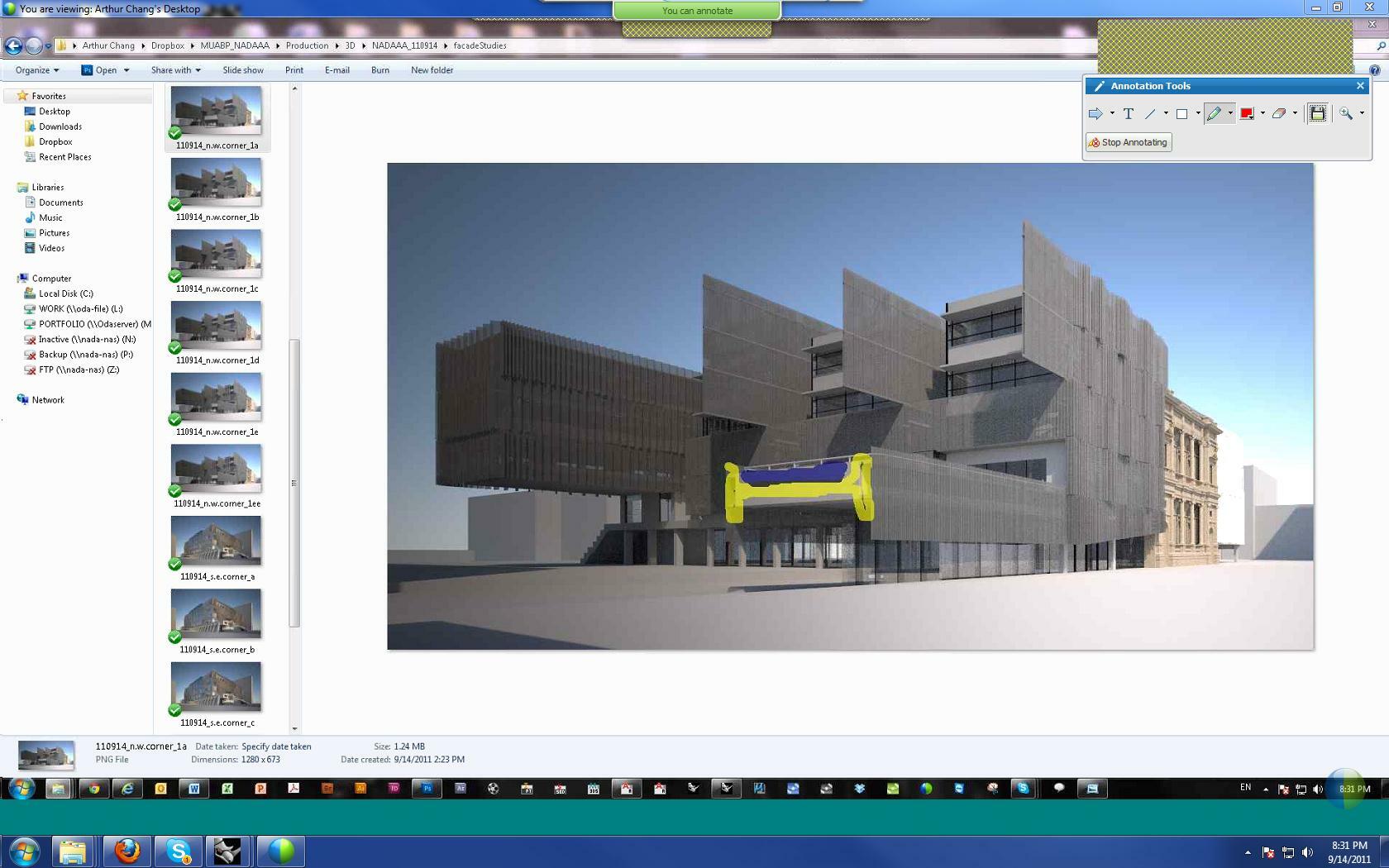The width and height of the screenshot is (1389, 868).
Task: Select the rectangle annotation tool
Action: [1182, 114]
